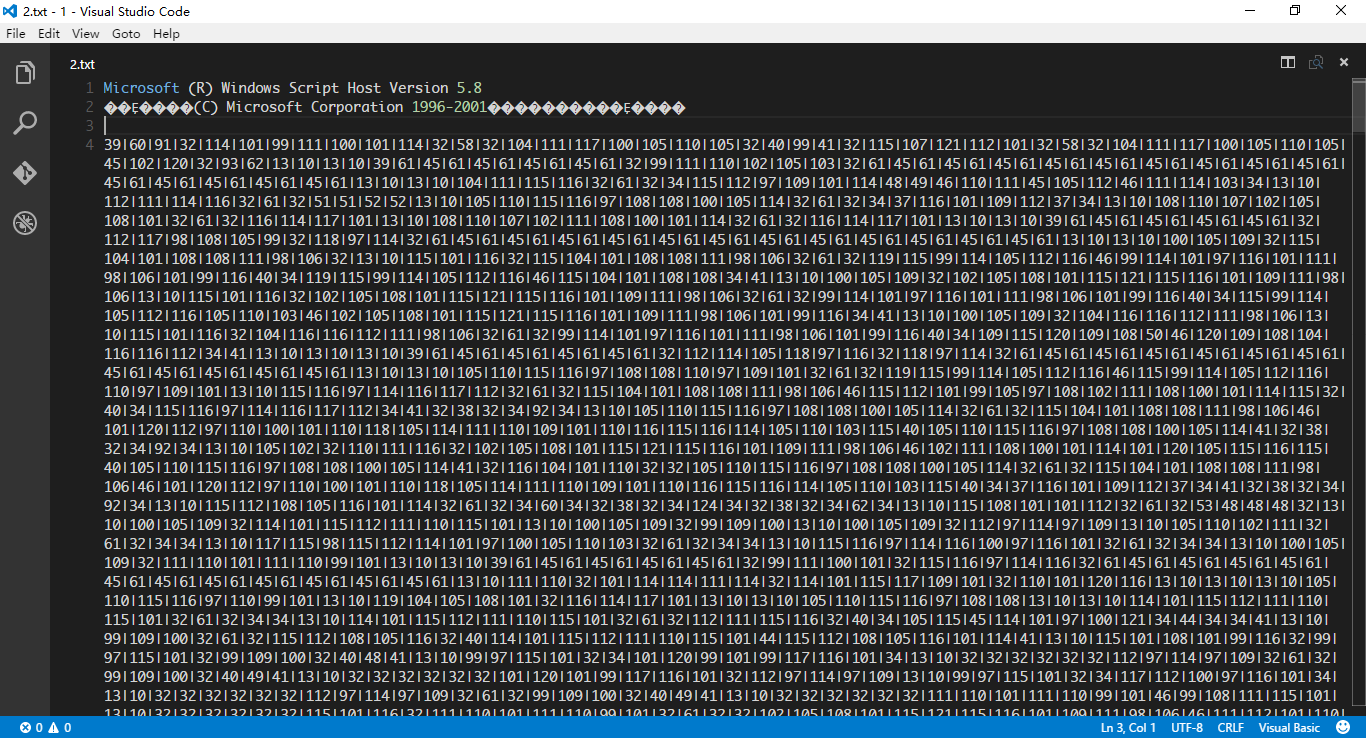The width and height of the screenshot is (1366, 738).
Task: Change the Visual Basic language mode
Action: (1289, 728)
